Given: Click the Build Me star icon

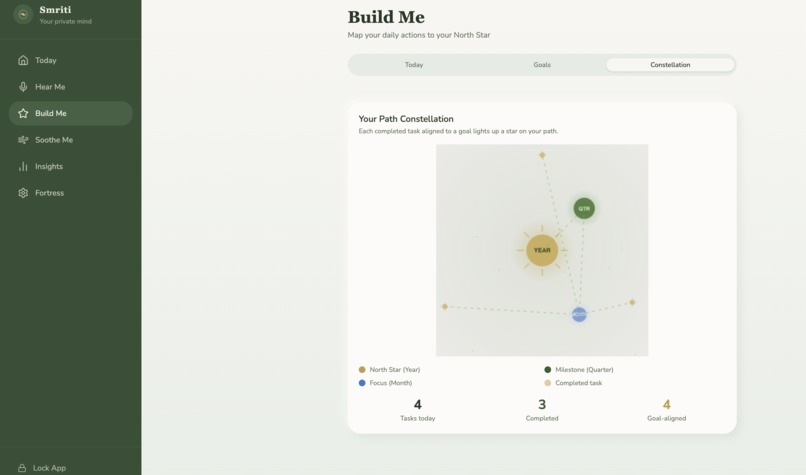Looking at the screenshot, I should 23,113.
